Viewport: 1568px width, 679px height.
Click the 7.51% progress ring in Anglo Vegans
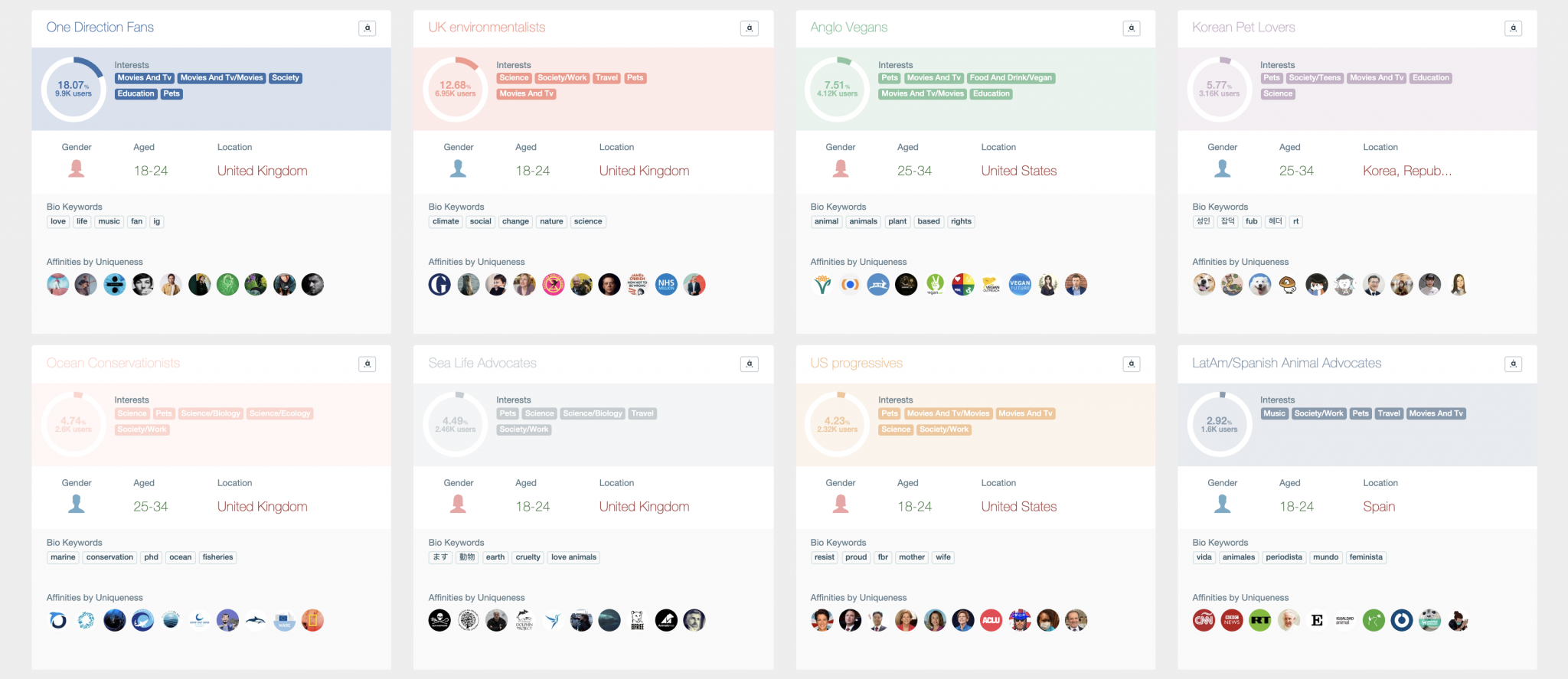[837, 89]
